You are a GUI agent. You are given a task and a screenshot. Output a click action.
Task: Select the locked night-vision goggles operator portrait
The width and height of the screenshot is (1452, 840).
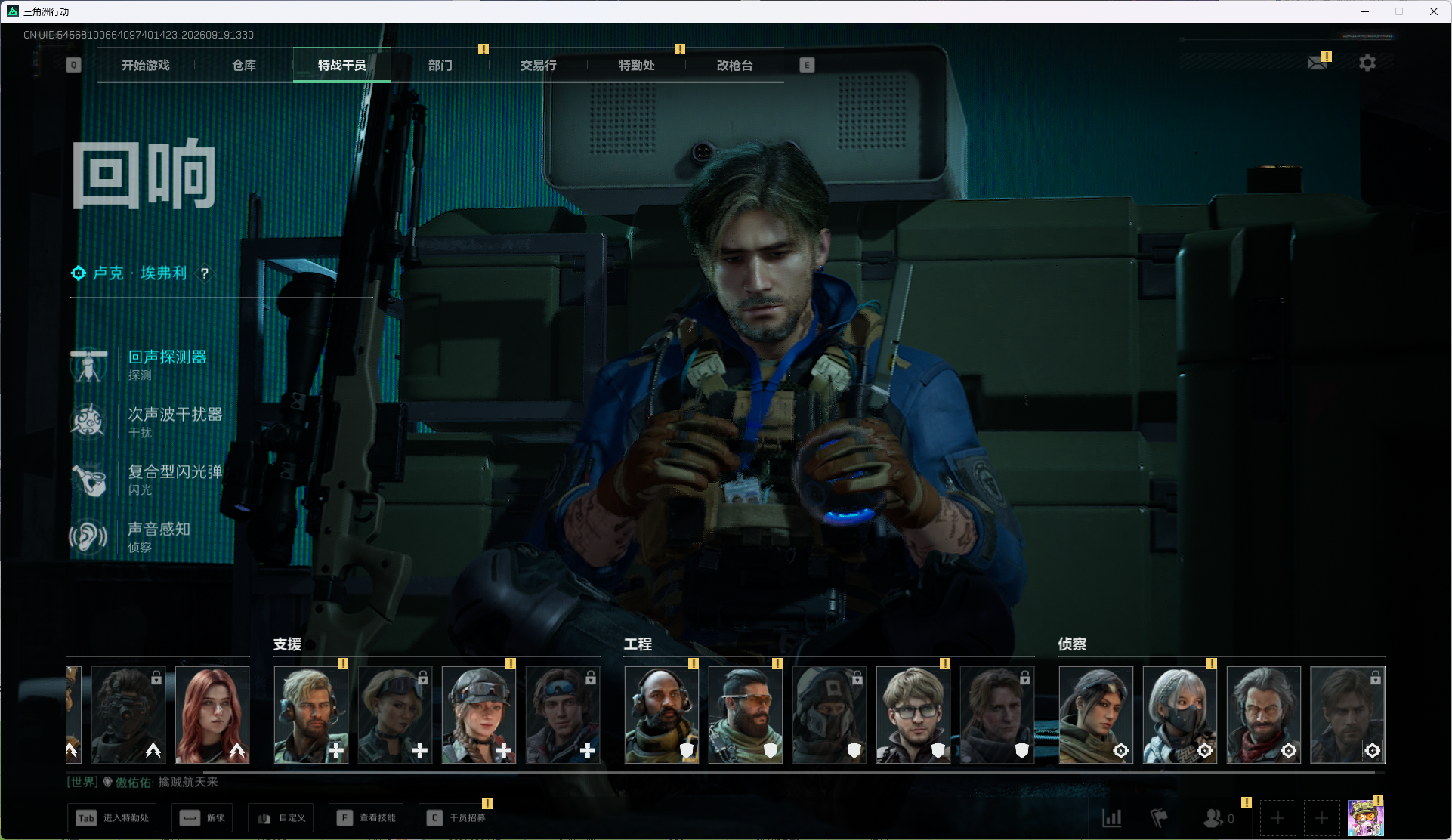128,715
